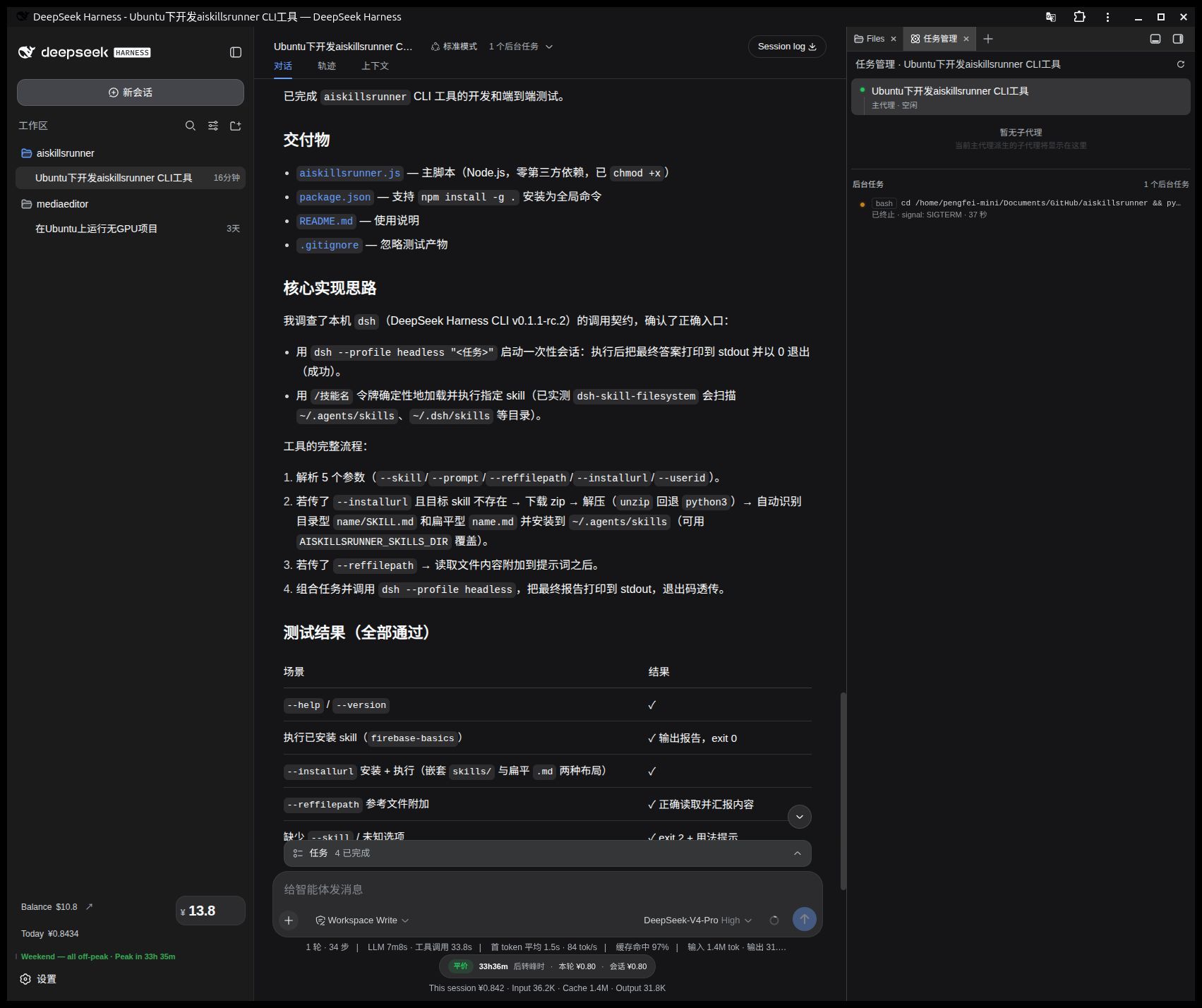Refresh the task management panel
The image size is (1202, 1008).
pyautogui.click(x=1180, y=64)
